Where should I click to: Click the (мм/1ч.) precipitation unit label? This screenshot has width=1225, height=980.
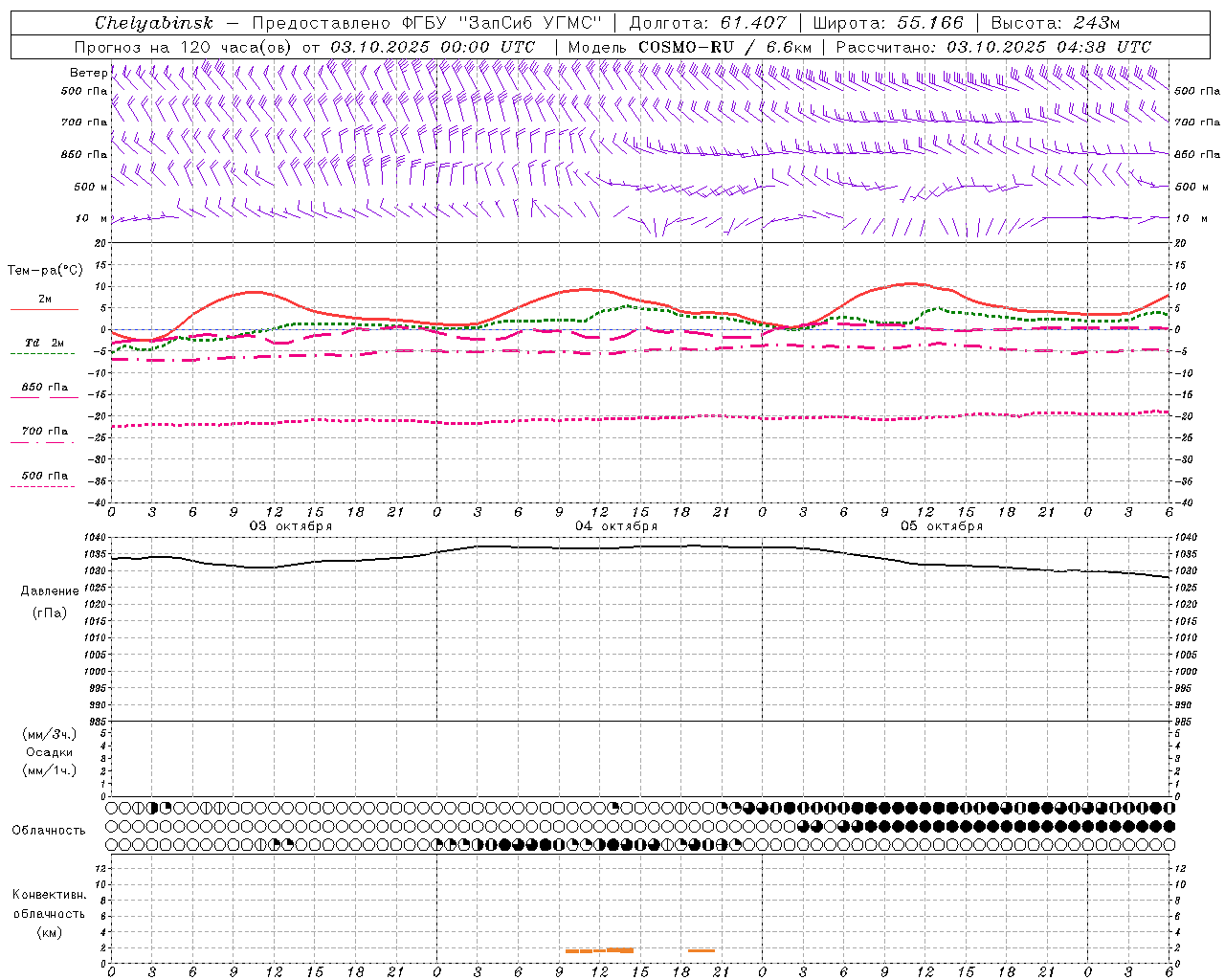tap(50, 770)
